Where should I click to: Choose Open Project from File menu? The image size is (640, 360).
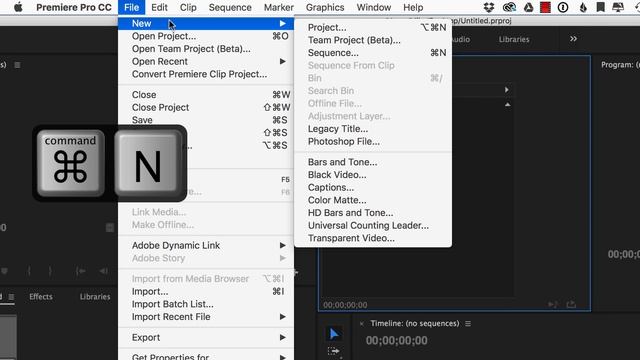206,36
